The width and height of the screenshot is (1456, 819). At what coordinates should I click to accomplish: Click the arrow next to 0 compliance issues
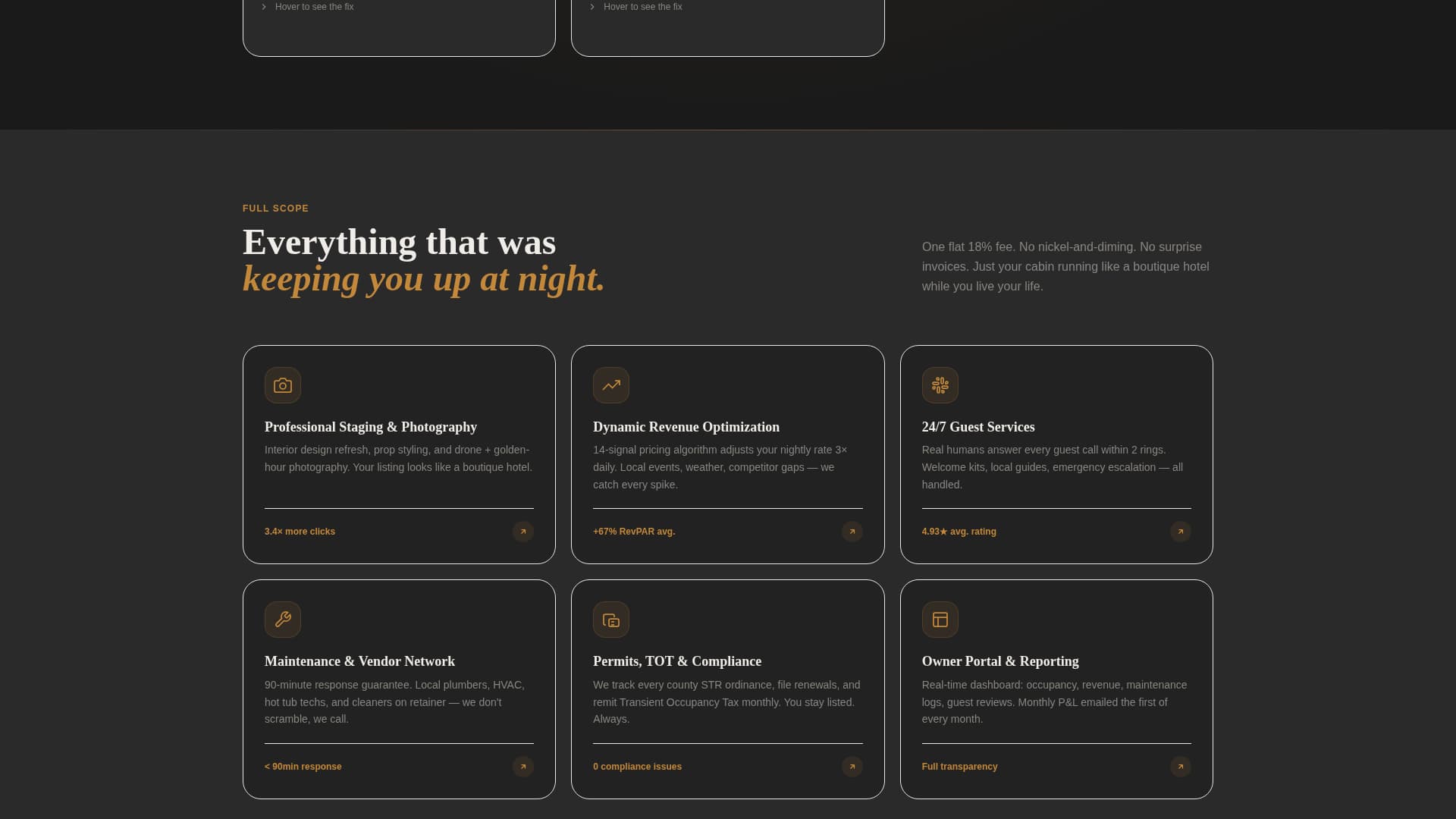852,767
